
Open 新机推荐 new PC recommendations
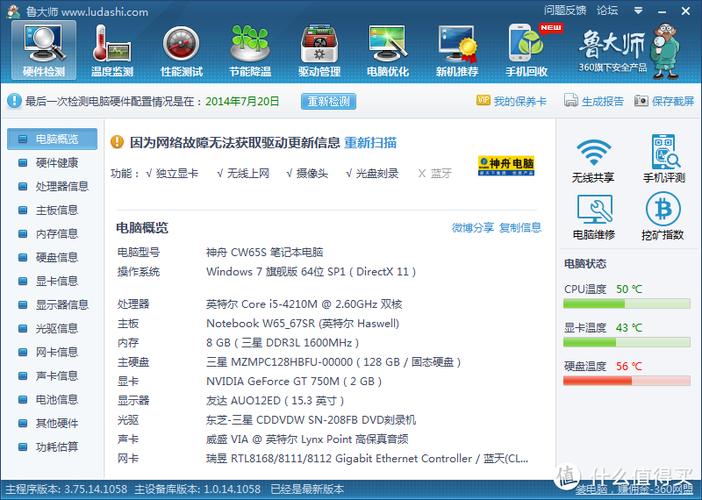point(457,51)
